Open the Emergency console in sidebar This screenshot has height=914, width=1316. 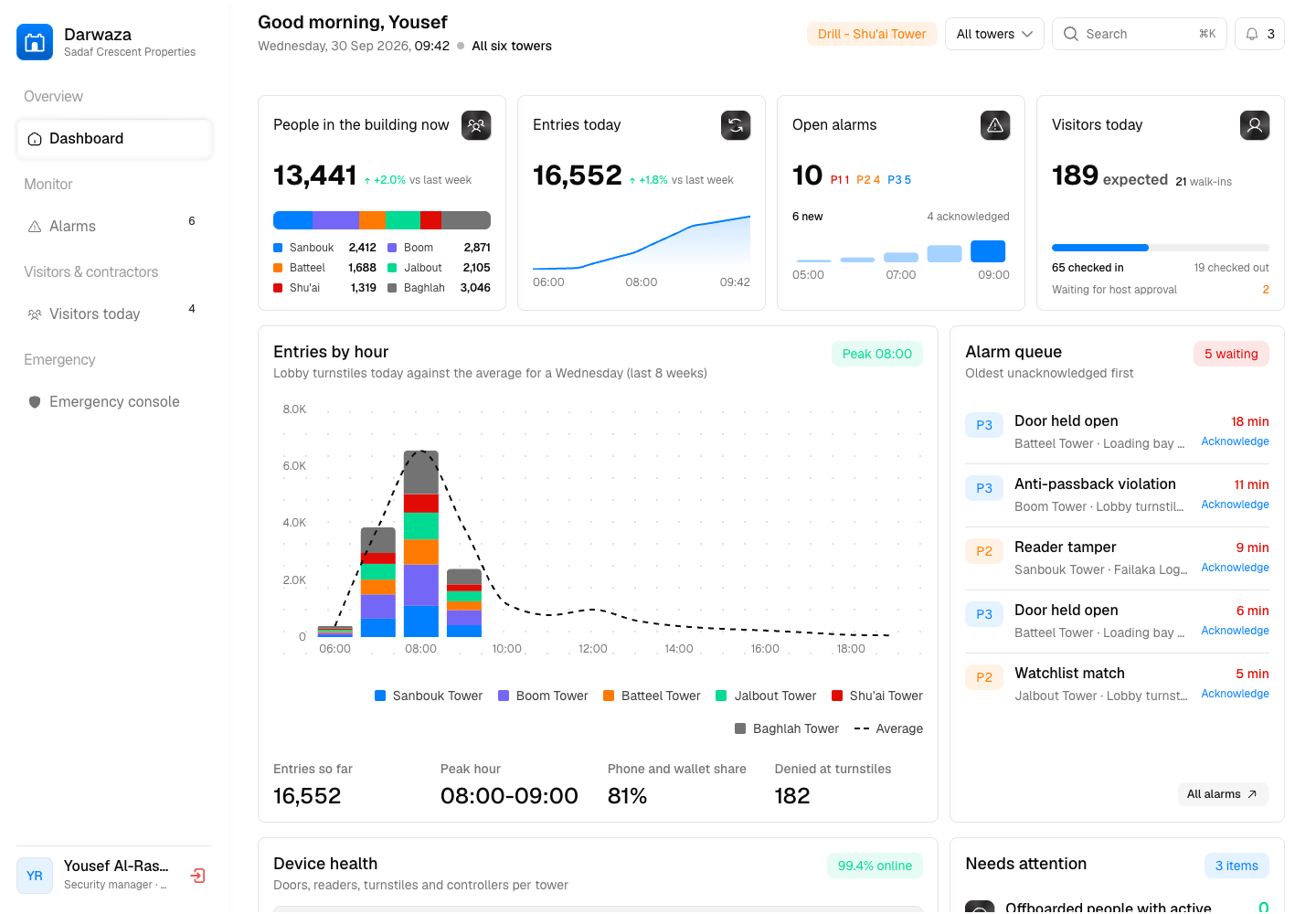click(x=114, y=402)
